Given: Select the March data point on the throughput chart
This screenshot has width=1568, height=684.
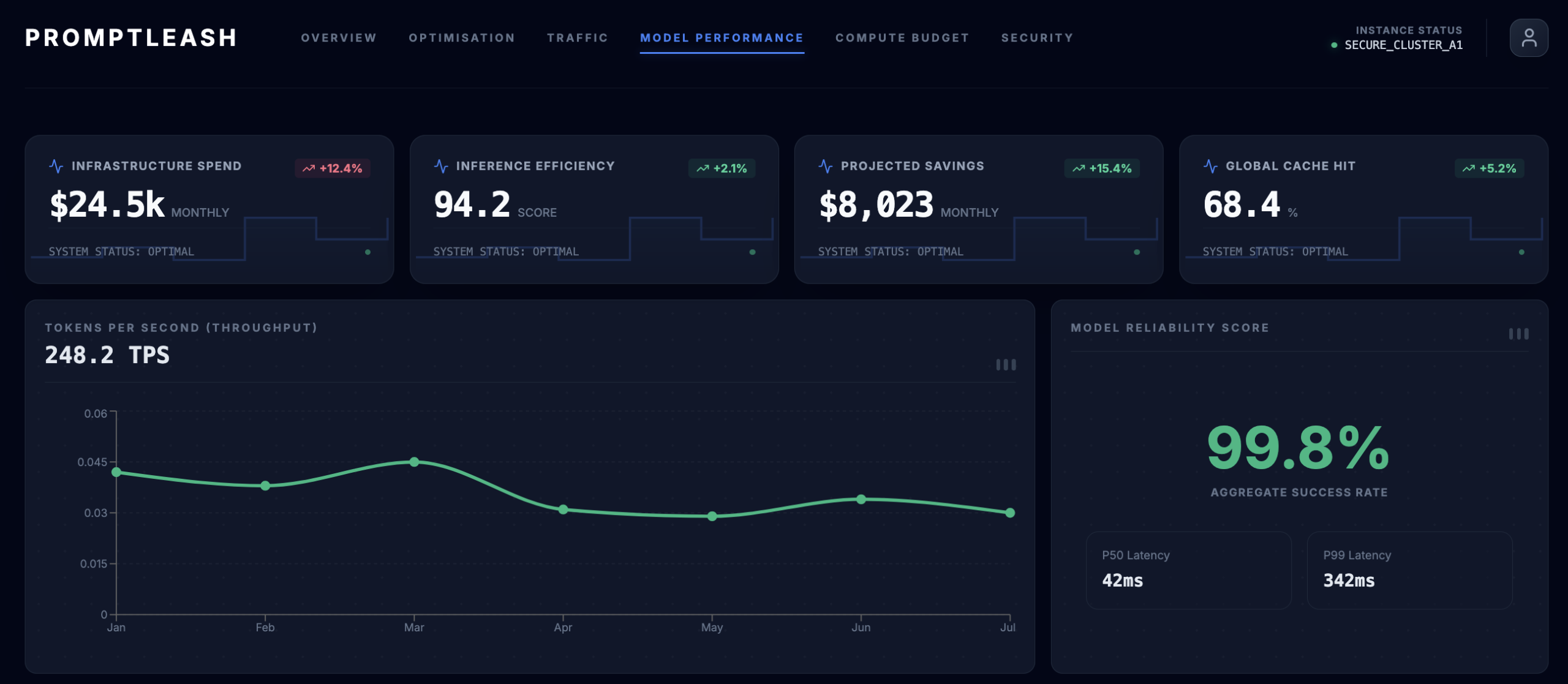Looking at the screenshot, I should coord(415,460).
